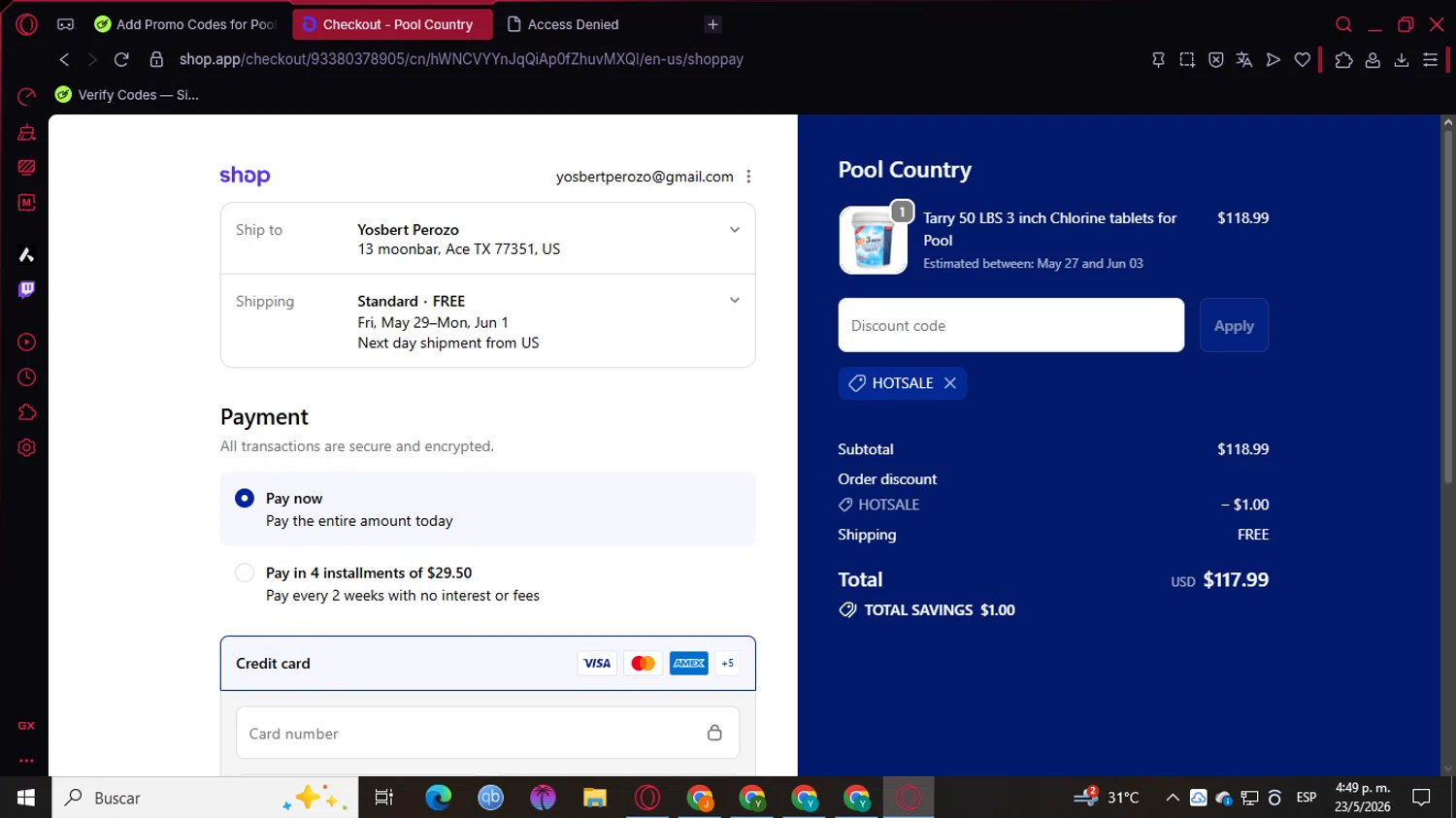Show site security lock info
This screenshot has width=1456, height=818.
[x=156, y=59]
